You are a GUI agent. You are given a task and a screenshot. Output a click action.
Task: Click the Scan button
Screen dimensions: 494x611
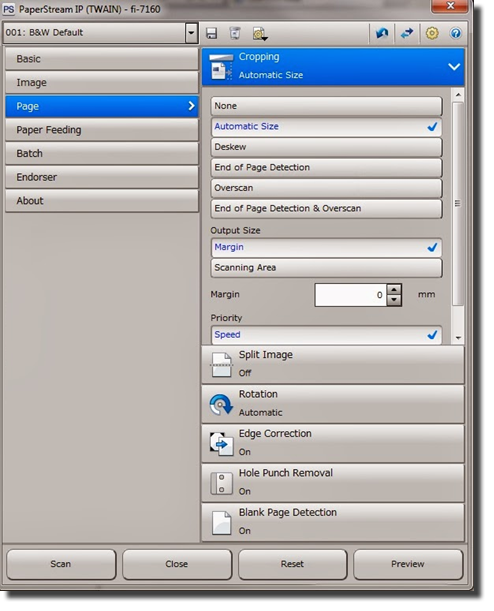[x=61, y=564]
